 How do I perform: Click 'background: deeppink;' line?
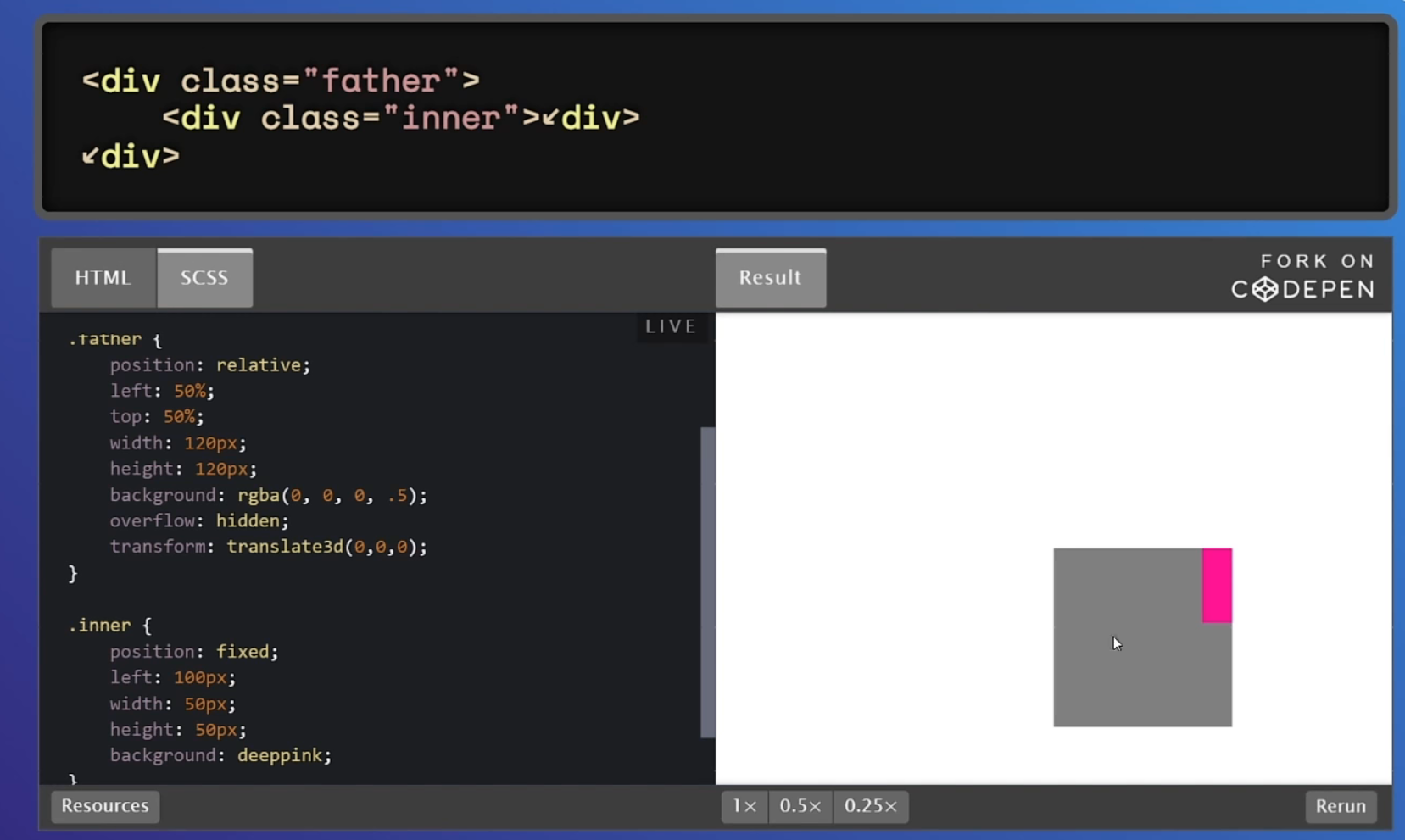[220, 755]
